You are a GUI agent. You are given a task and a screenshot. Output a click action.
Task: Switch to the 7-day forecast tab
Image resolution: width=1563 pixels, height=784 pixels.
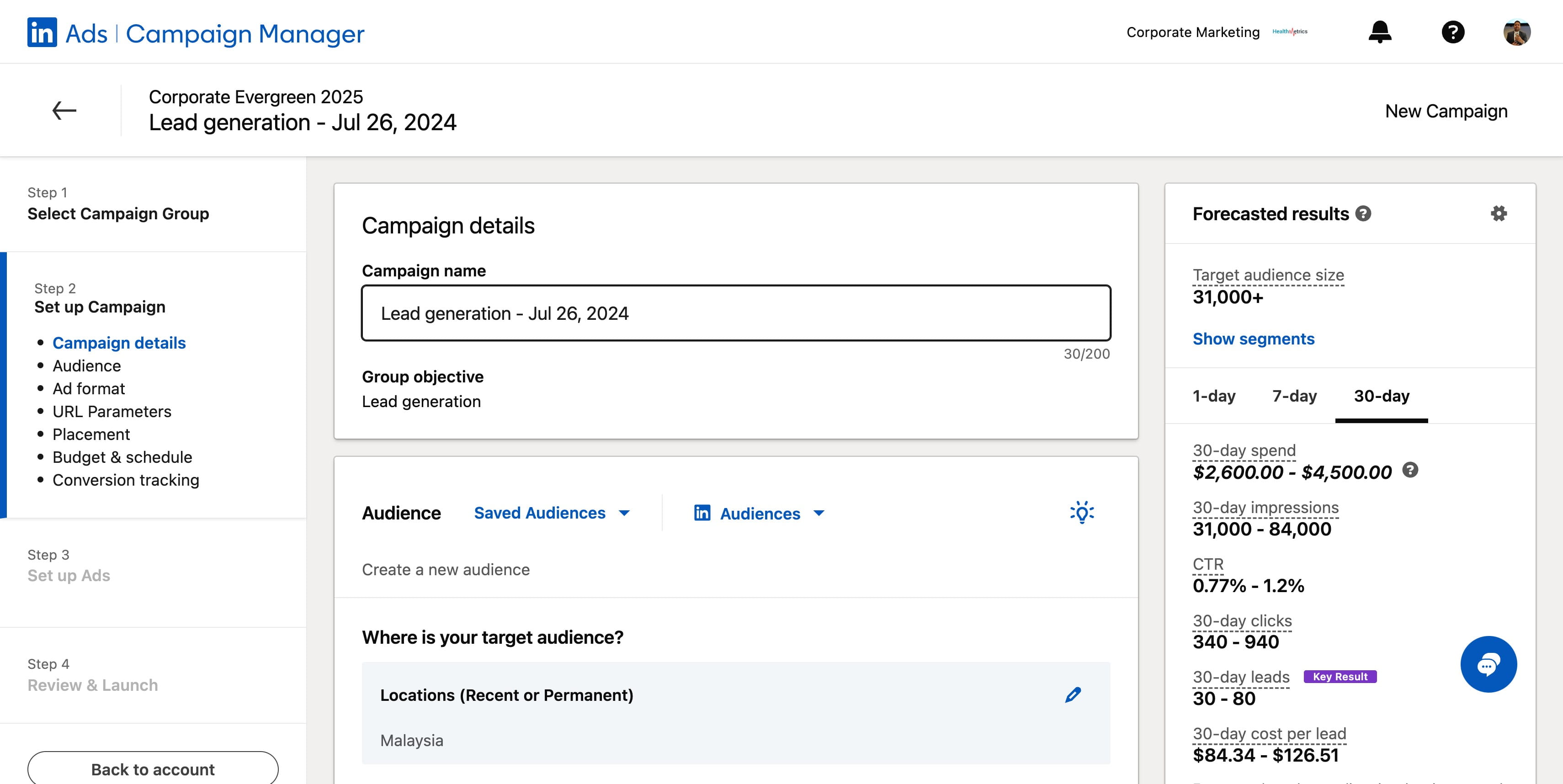pyautogui.click(x=1294, y=396)
